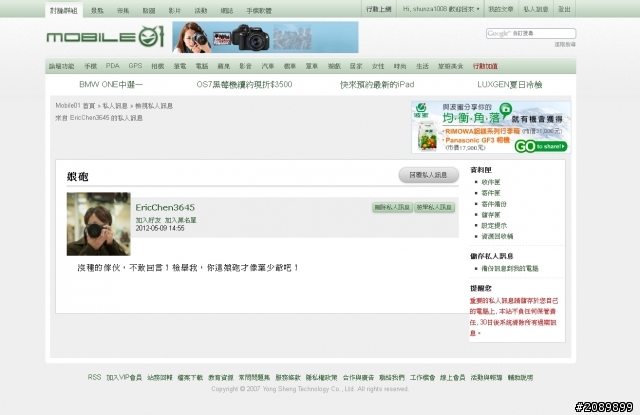Viewport: 640px width, 415px height.
Task: Open 寄件備份 in the sidebar
Action: (x=494, y=204)
